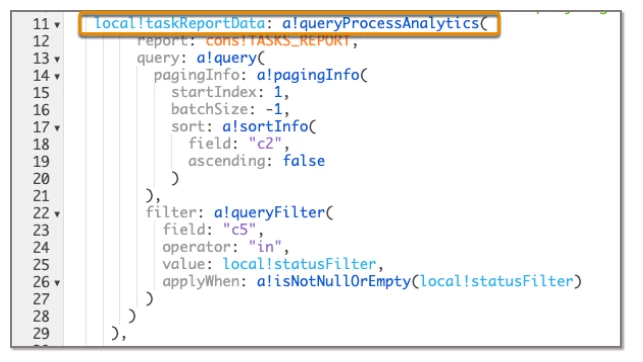Image resolution: width=643 pixels, height=362 pixels.
Task: Click the false boolean value
Action: [303, 161]
